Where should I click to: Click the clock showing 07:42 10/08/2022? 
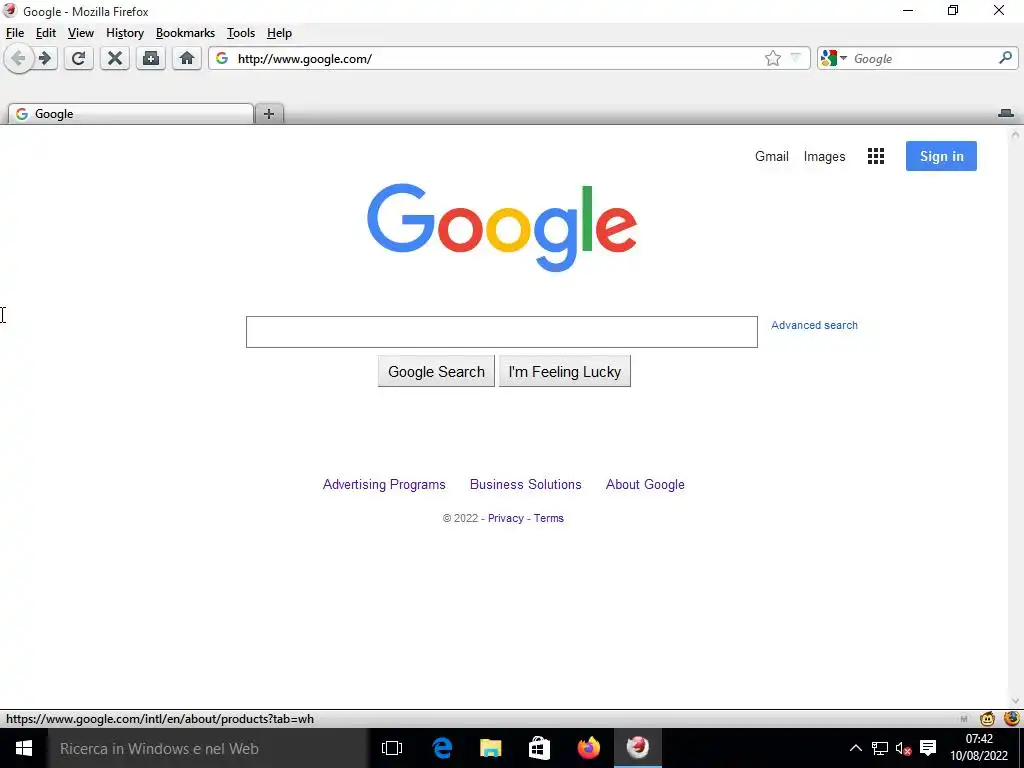[x=979, y=748]
